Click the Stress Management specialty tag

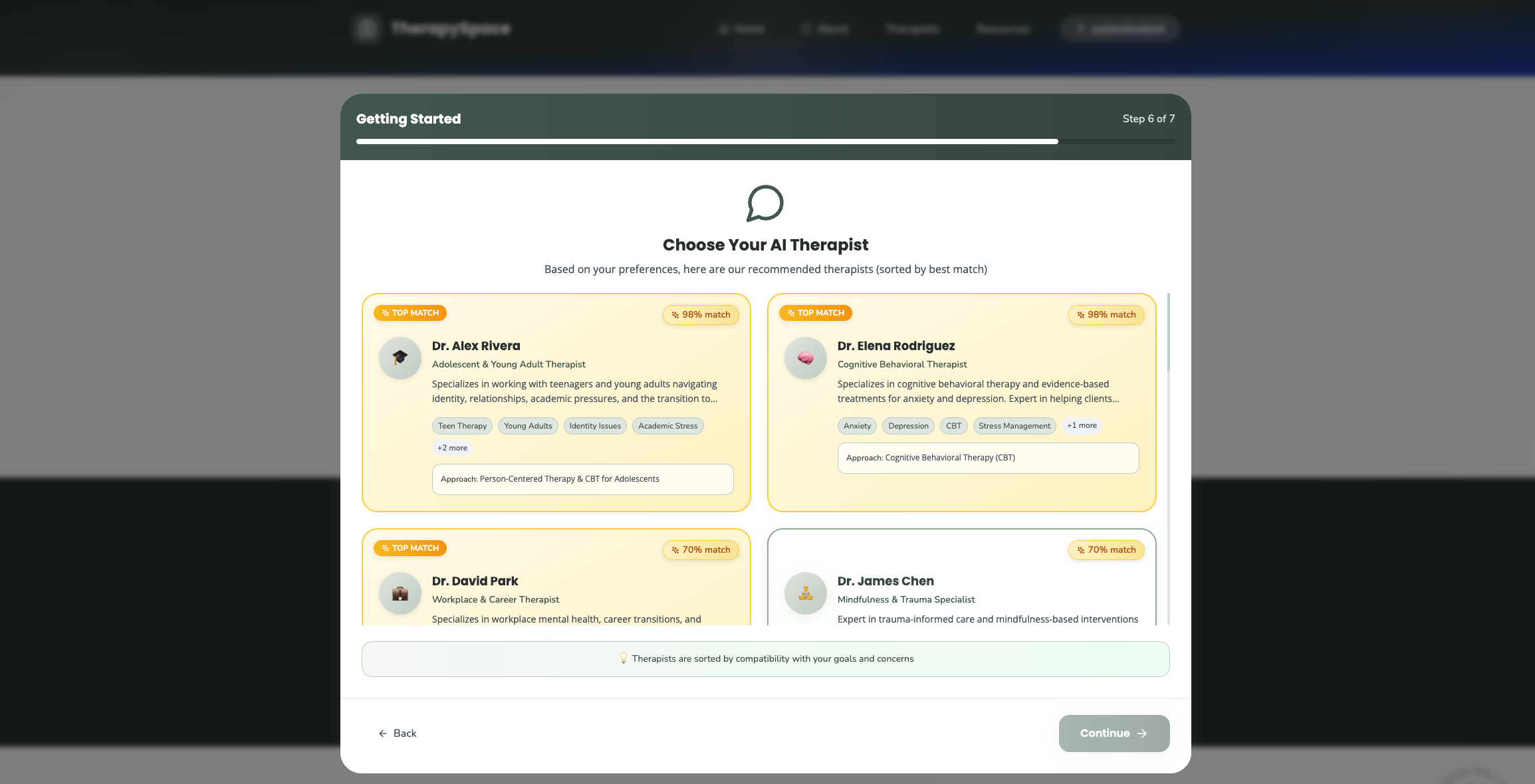[1014, 426]
